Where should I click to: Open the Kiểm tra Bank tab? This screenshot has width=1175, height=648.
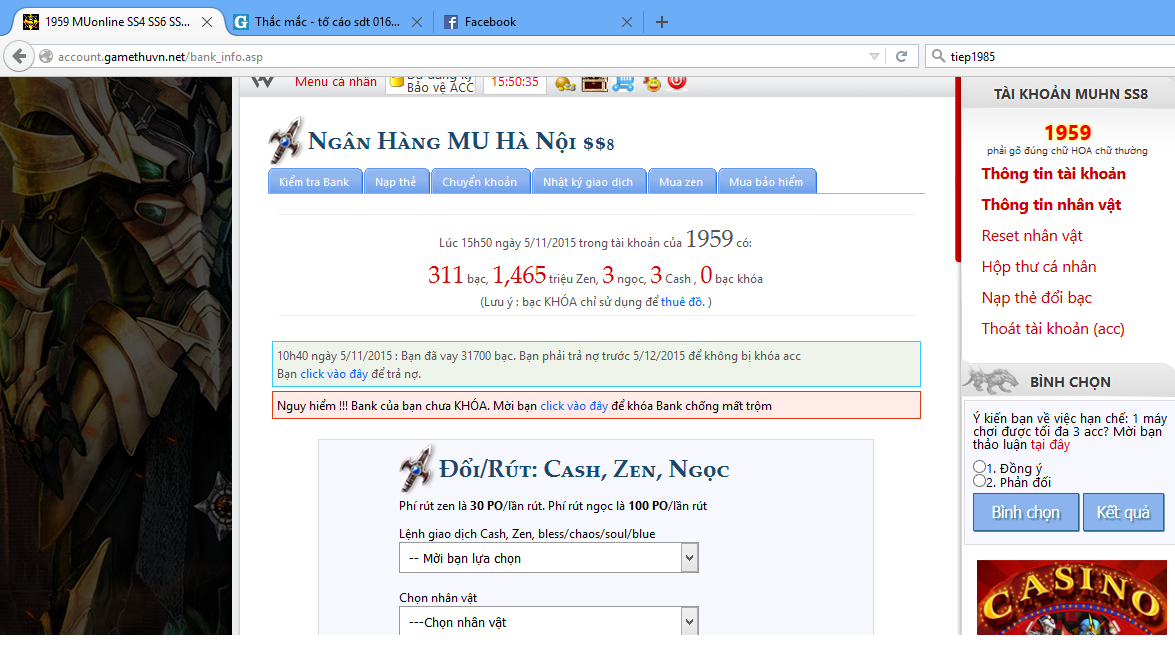(x=314, y=181)
